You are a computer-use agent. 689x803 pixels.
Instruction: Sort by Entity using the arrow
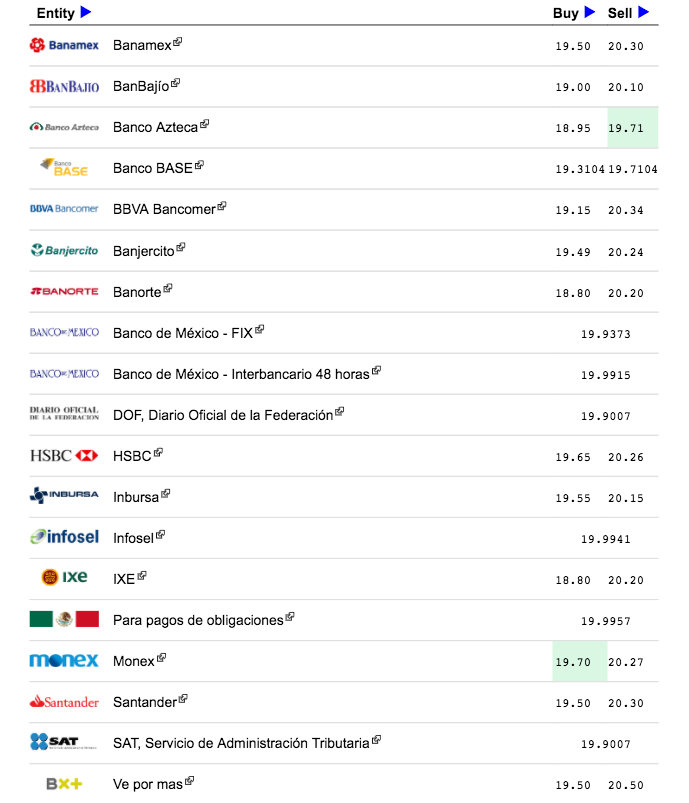click(86, 12)
